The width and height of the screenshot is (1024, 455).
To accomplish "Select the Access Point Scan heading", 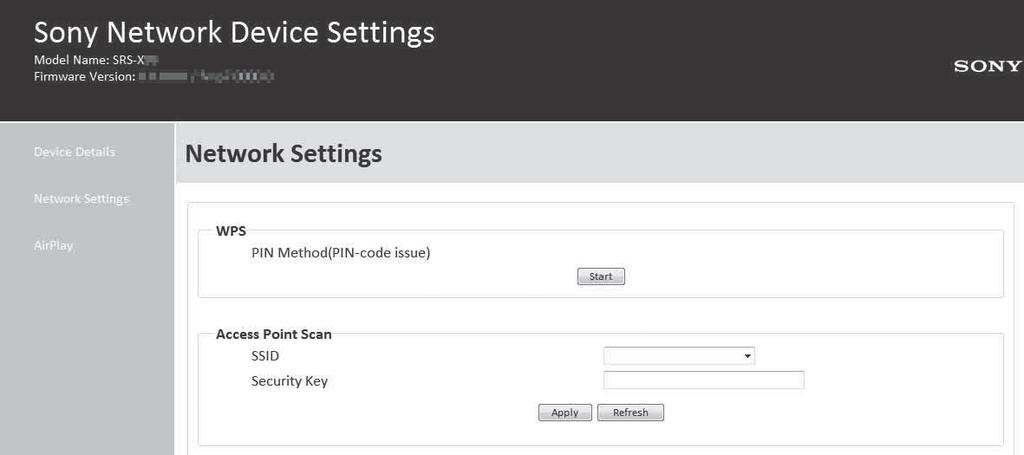I will [274, 334].
